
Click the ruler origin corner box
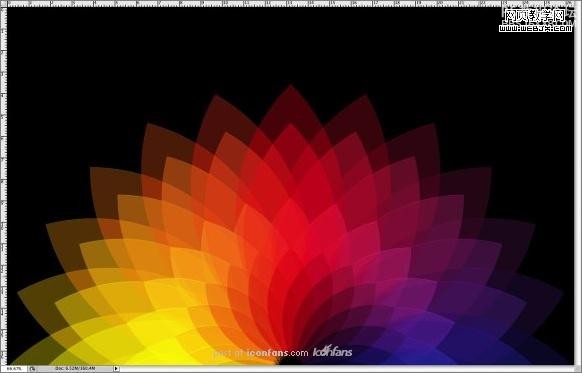pyautogui.click(x=3, y=3)
